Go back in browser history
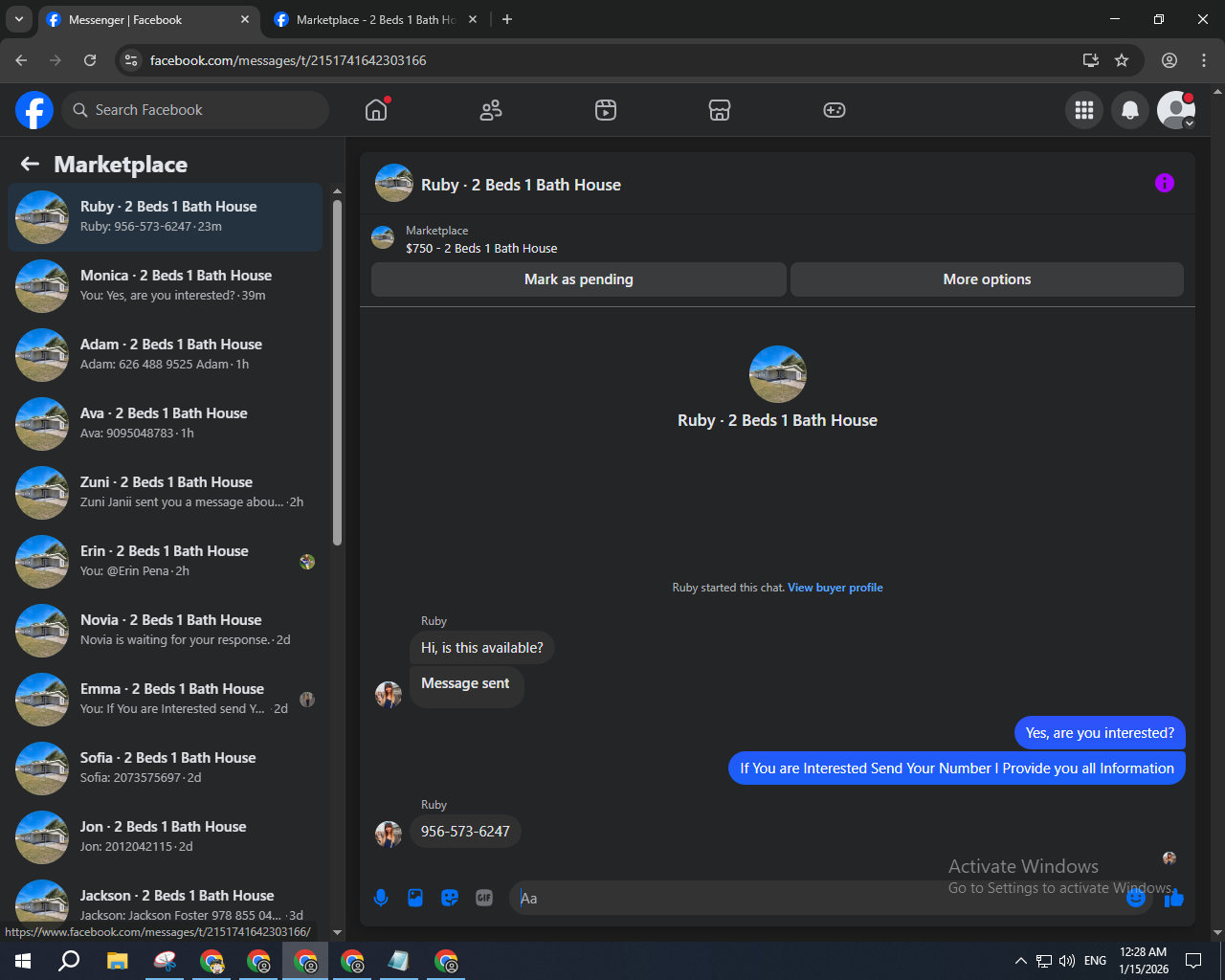The width and height of the screenshot is (1225, 980). coord(21,60)
